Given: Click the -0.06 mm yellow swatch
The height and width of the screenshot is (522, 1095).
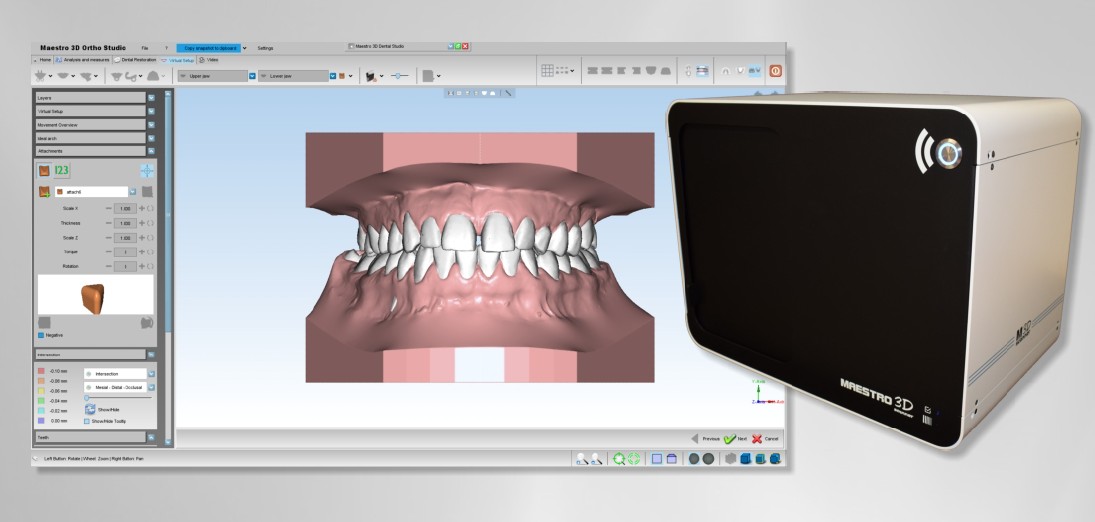Looking at the screenshot, I should (42, 391).
